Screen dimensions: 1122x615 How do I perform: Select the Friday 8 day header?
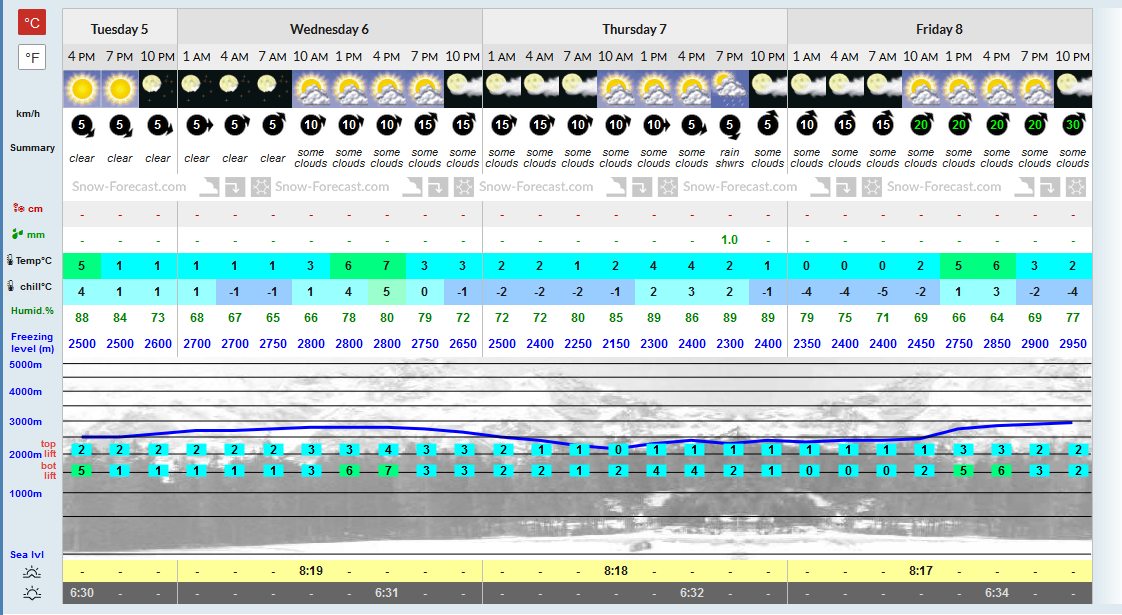coord(940,29)
